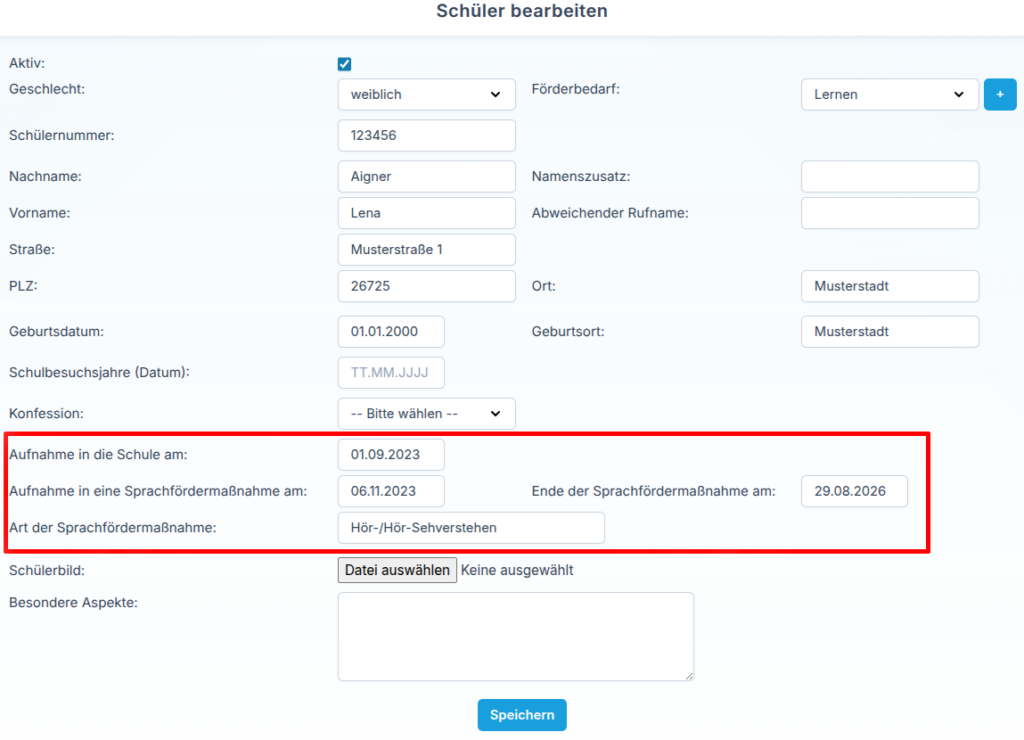Edit the Ende der Sprachfördermaßnahme date

pos(854,491)
